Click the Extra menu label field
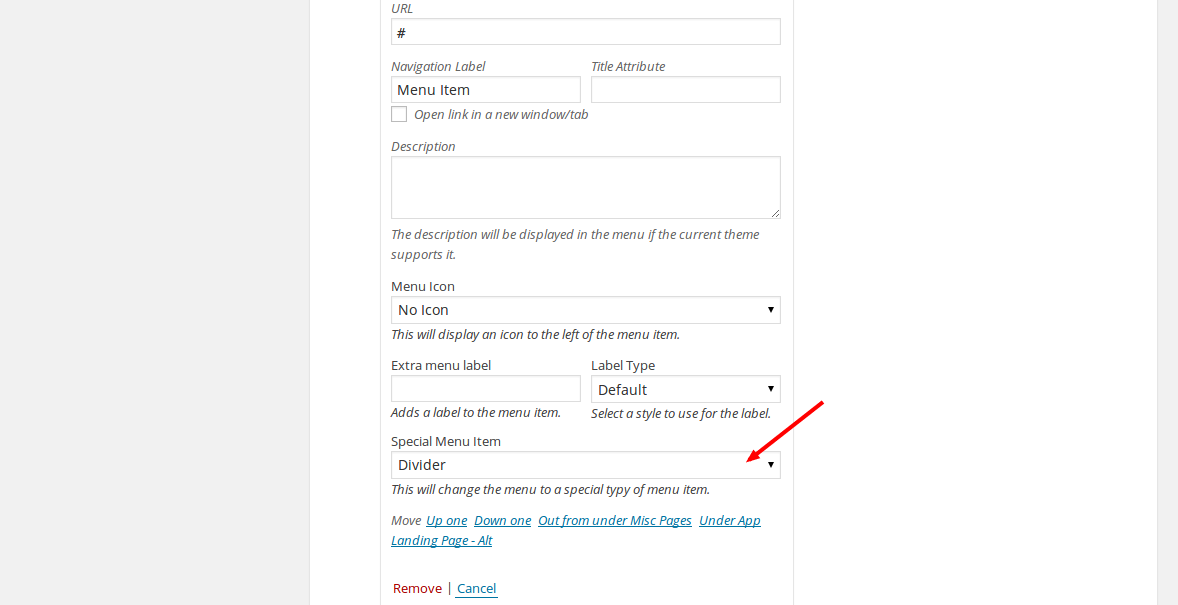Screen dimensions: 1178x605 [485, 389]
